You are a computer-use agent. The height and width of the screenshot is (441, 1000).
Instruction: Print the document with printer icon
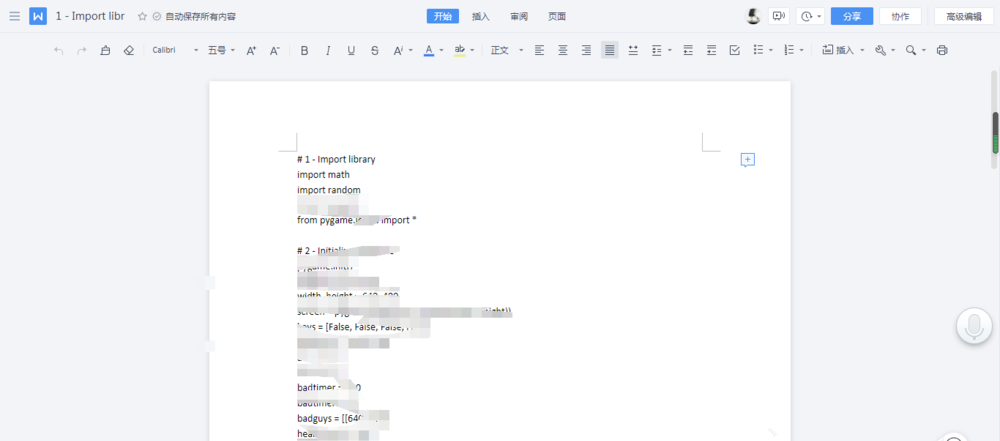coord(942,50)
